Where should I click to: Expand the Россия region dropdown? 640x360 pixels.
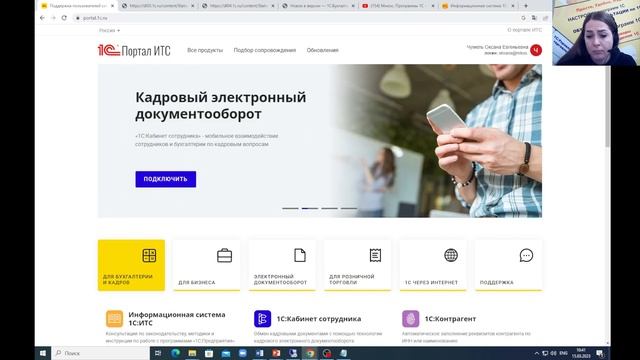[109, 31]
